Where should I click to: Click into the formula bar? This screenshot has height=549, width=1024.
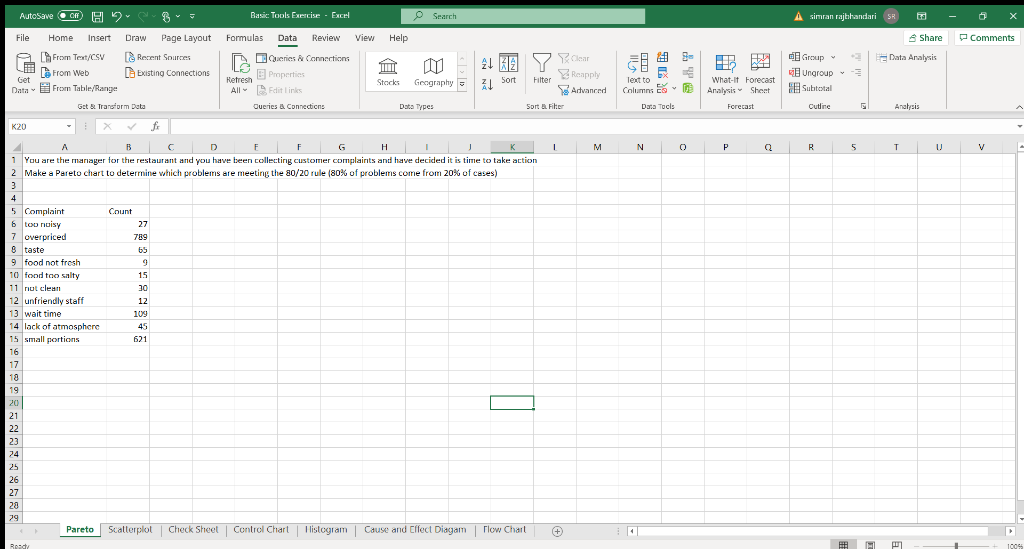[591, 127]
